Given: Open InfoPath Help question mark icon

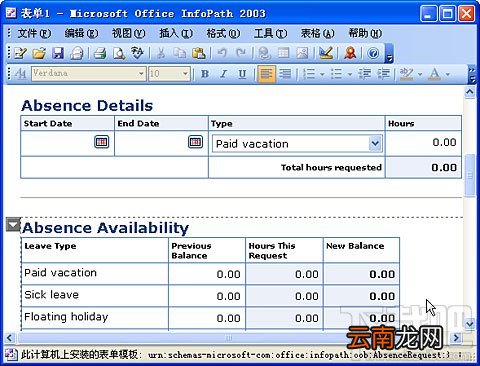Looking at the screenshot, I should [x=373, y=53].
